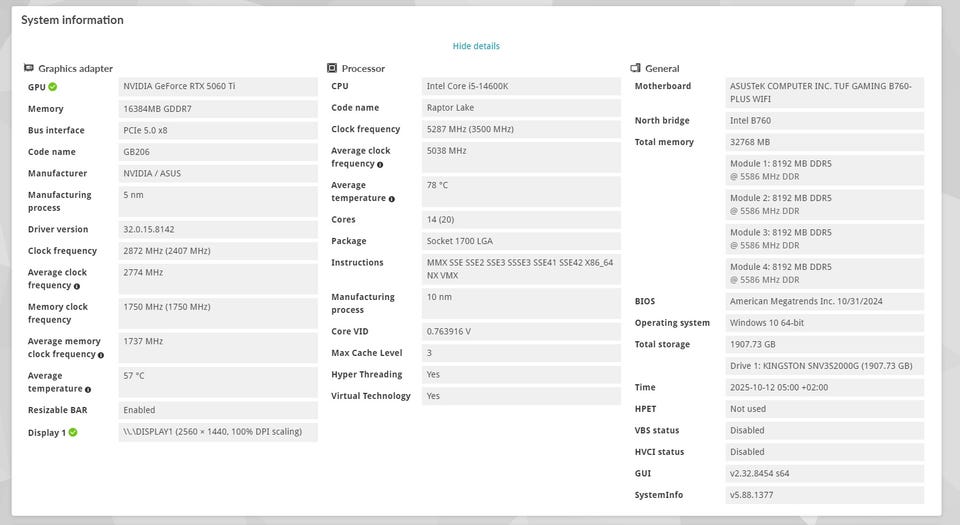Viewport: 960px width, 525px height.
Task: Click the Max Cache Level value 3
Action: tap(521, 353)
